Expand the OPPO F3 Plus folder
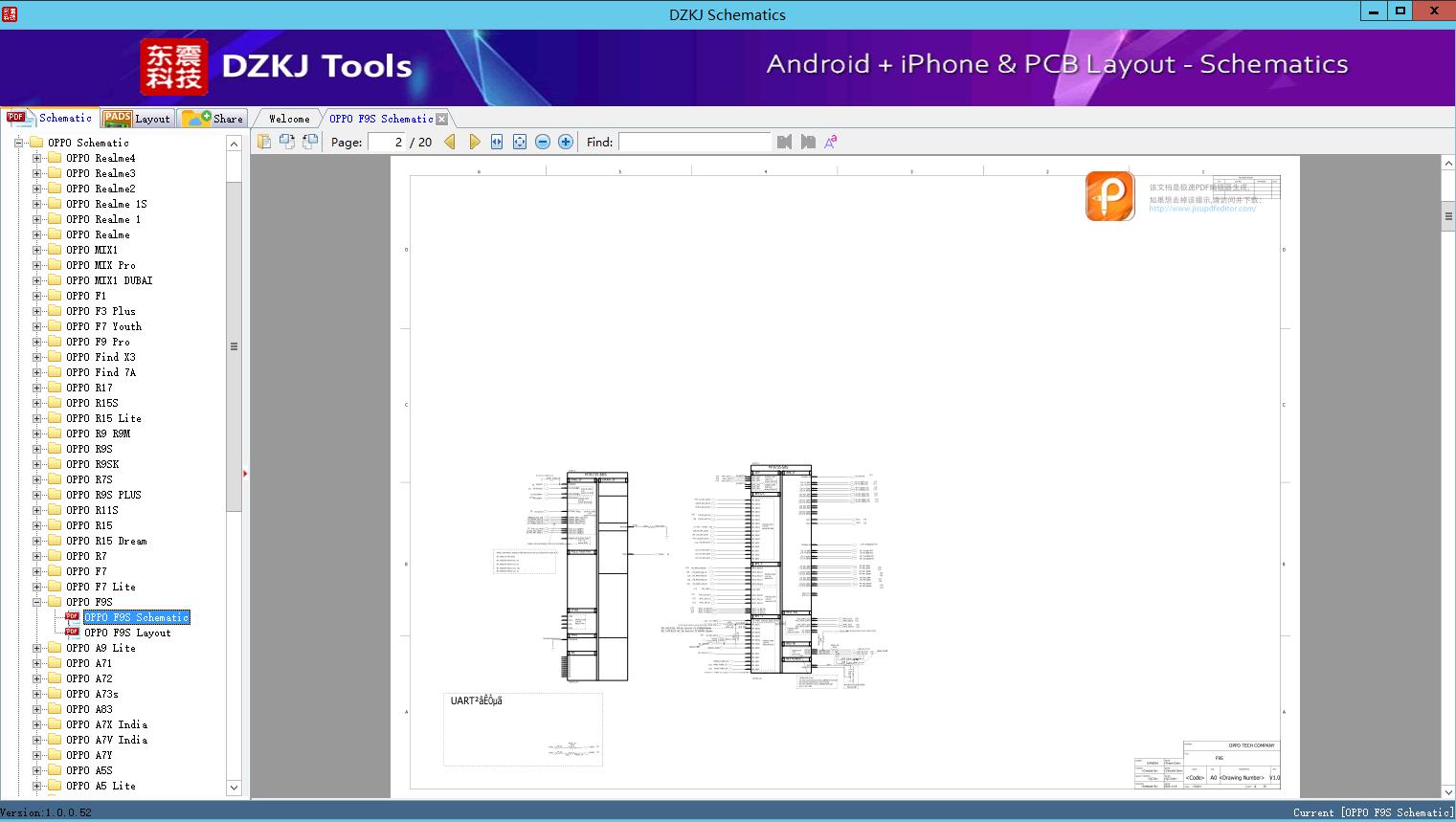 click(x=36, y=311)
